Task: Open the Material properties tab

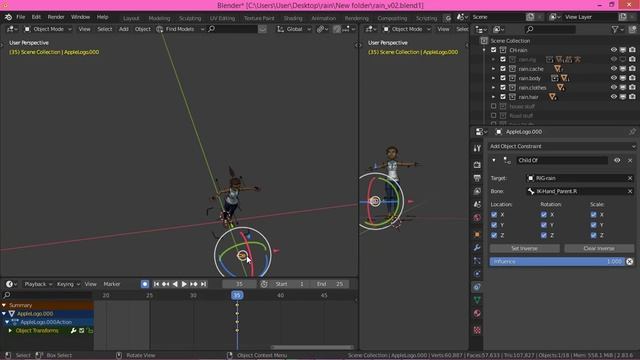Action: coord(477,313)
